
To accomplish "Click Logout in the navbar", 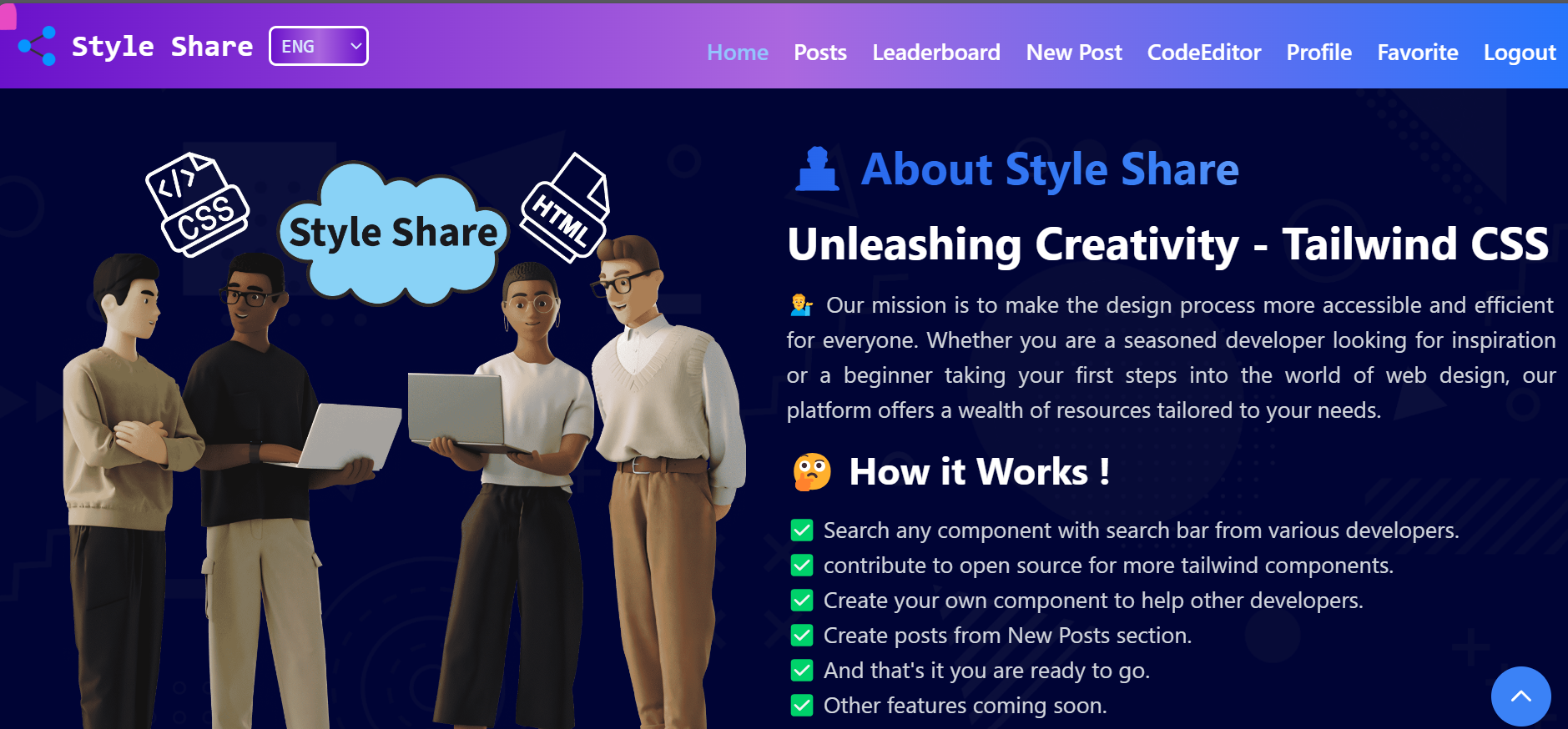I will (1520, 53).
